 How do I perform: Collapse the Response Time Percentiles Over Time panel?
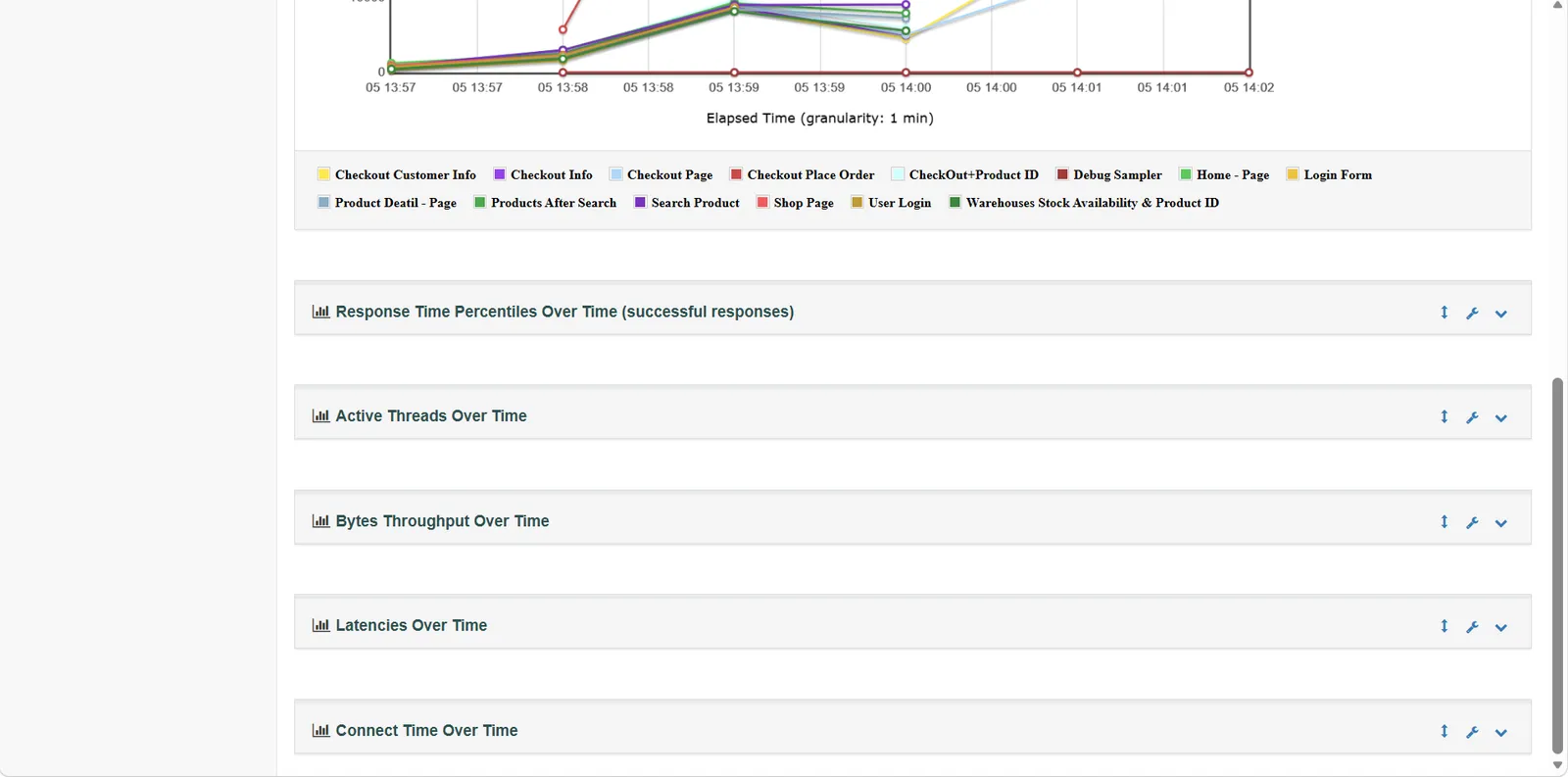coord(1500,314)
